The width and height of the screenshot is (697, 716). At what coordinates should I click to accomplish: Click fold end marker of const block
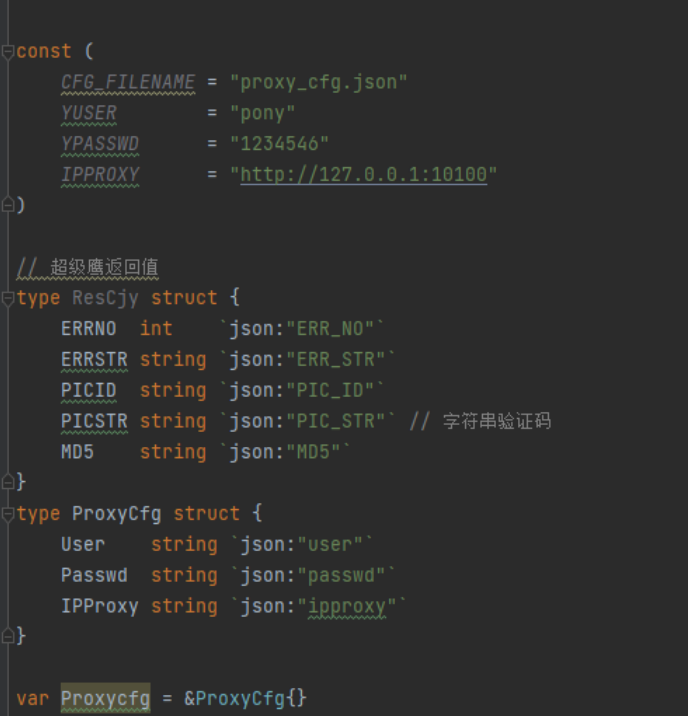click(8, 205)
